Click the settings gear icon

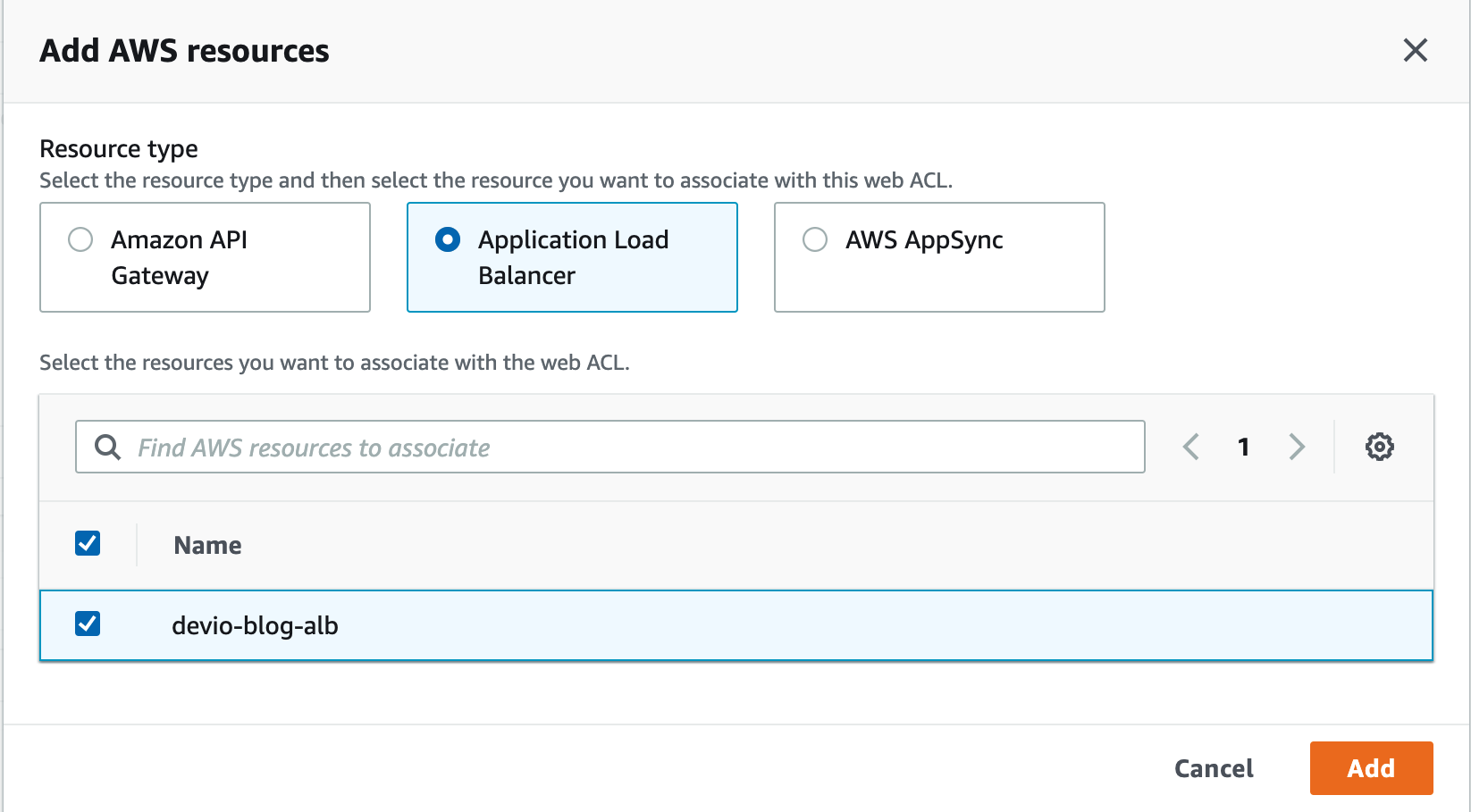[1380, 446]
